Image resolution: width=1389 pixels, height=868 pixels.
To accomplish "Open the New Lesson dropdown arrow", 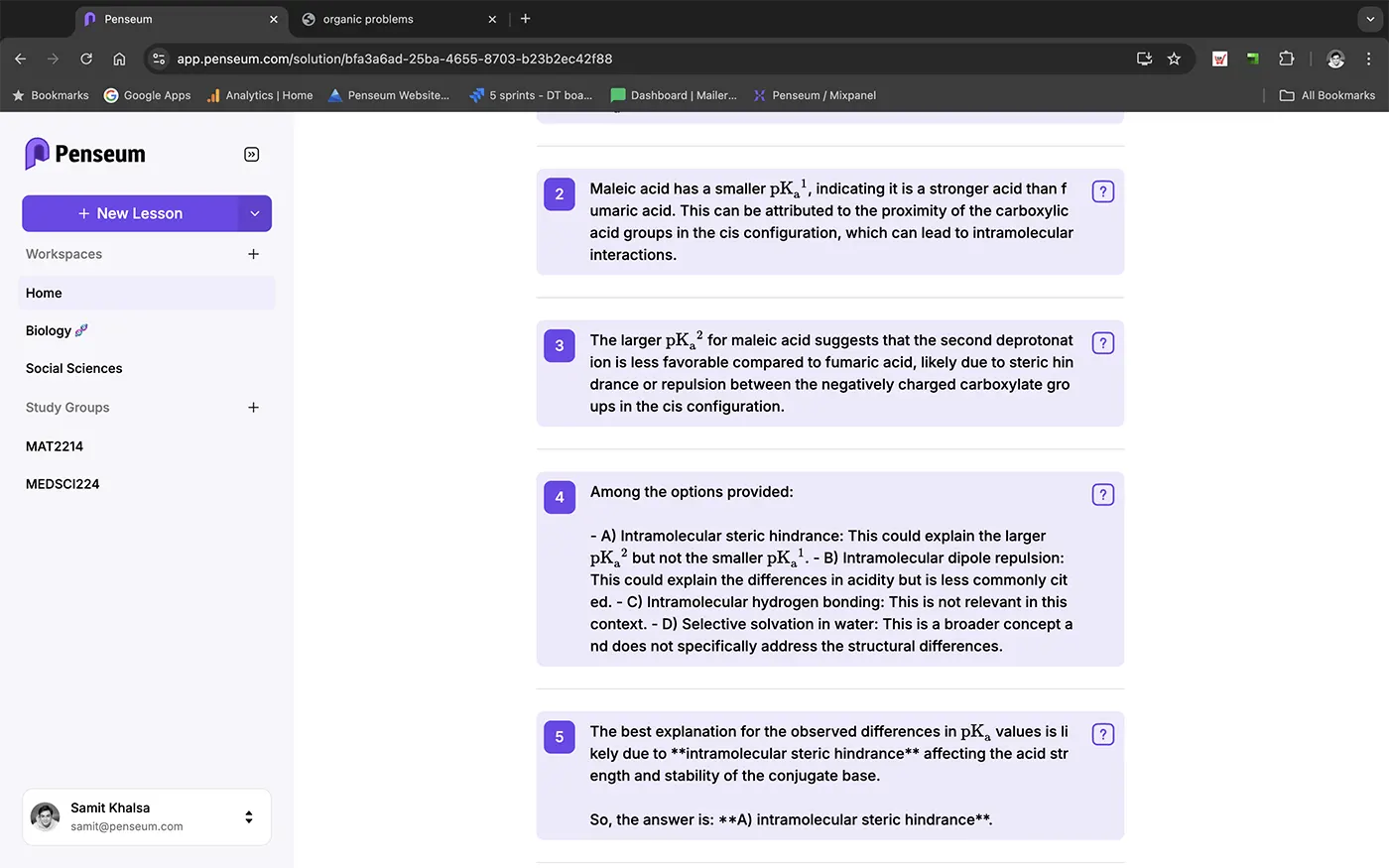I will coord(255,213).
